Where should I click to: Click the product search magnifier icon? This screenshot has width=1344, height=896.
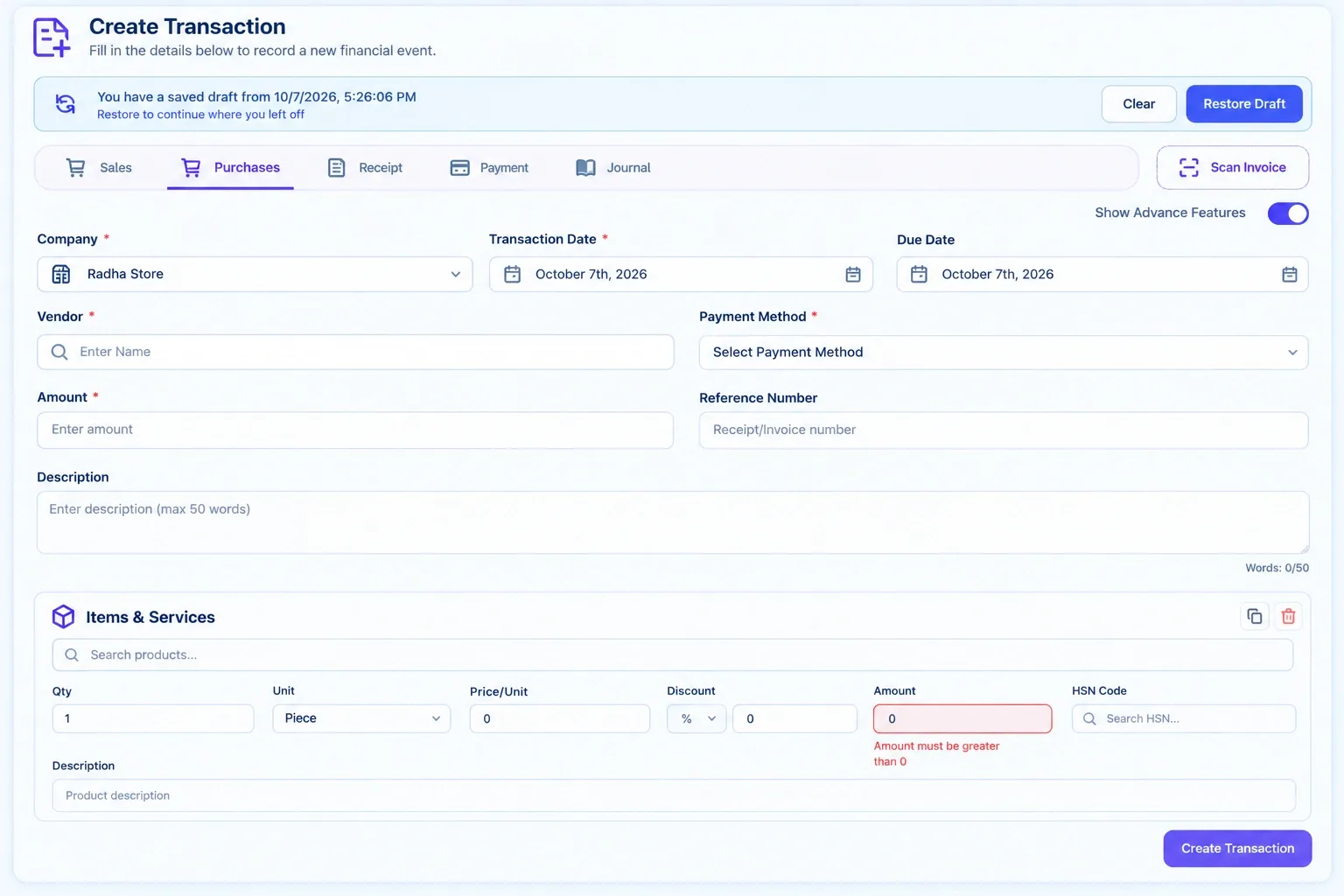click(x=72, y=654)
